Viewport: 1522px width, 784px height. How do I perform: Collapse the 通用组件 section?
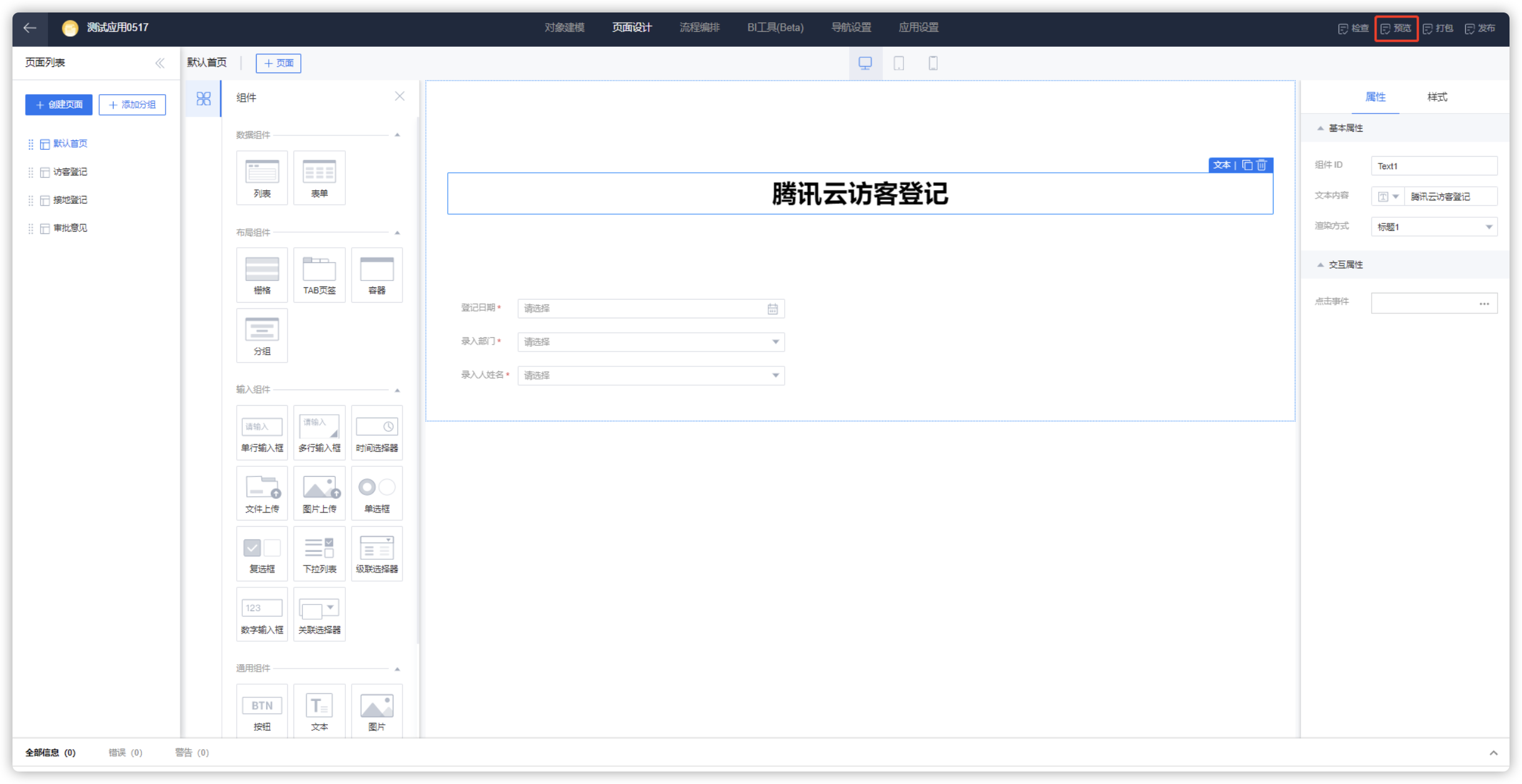pyautogui.click(x=397, y=669)
